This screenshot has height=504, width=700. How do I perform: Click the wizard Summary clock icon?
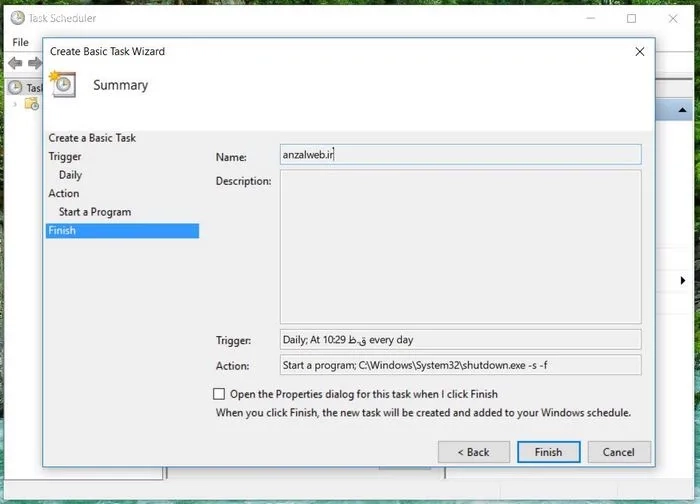[62, 84]
